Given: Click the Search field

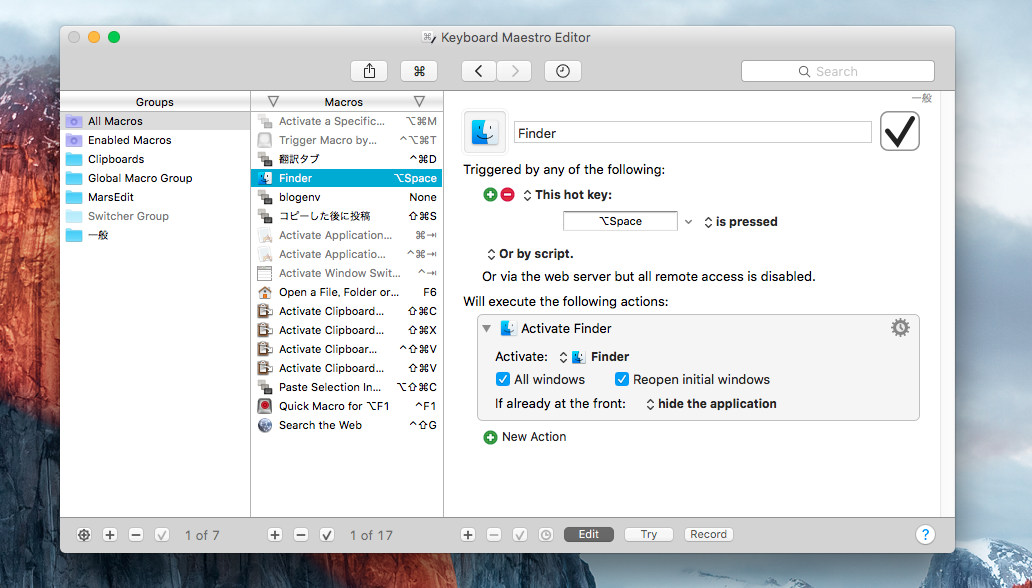Looking at the screenshot, I should pyautogui.click(x=837, y=71).
